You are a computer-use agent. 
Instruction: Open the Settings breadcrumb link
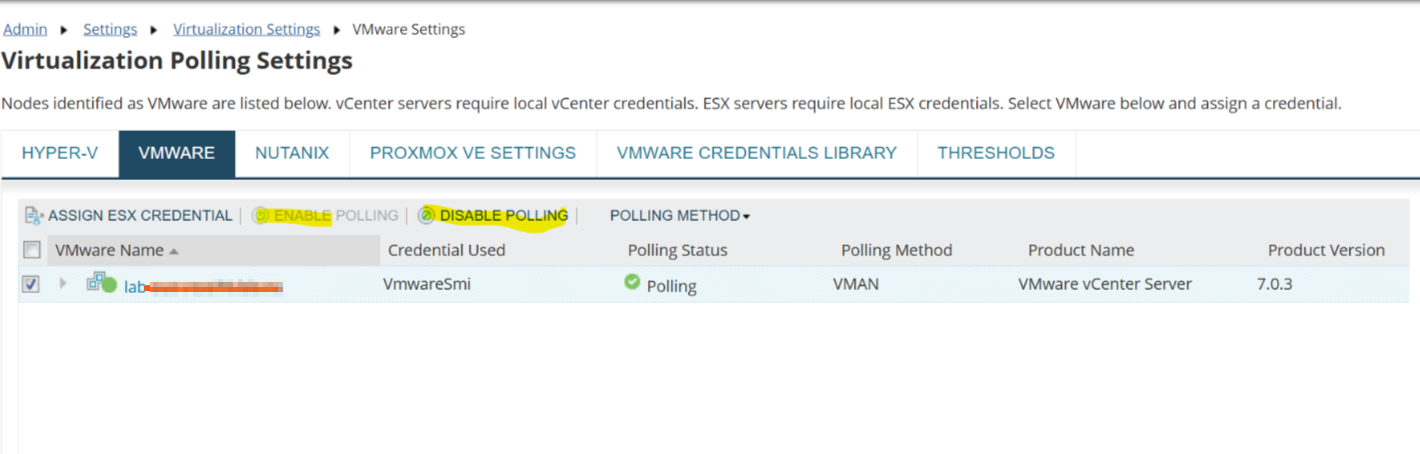click(110, 29)
